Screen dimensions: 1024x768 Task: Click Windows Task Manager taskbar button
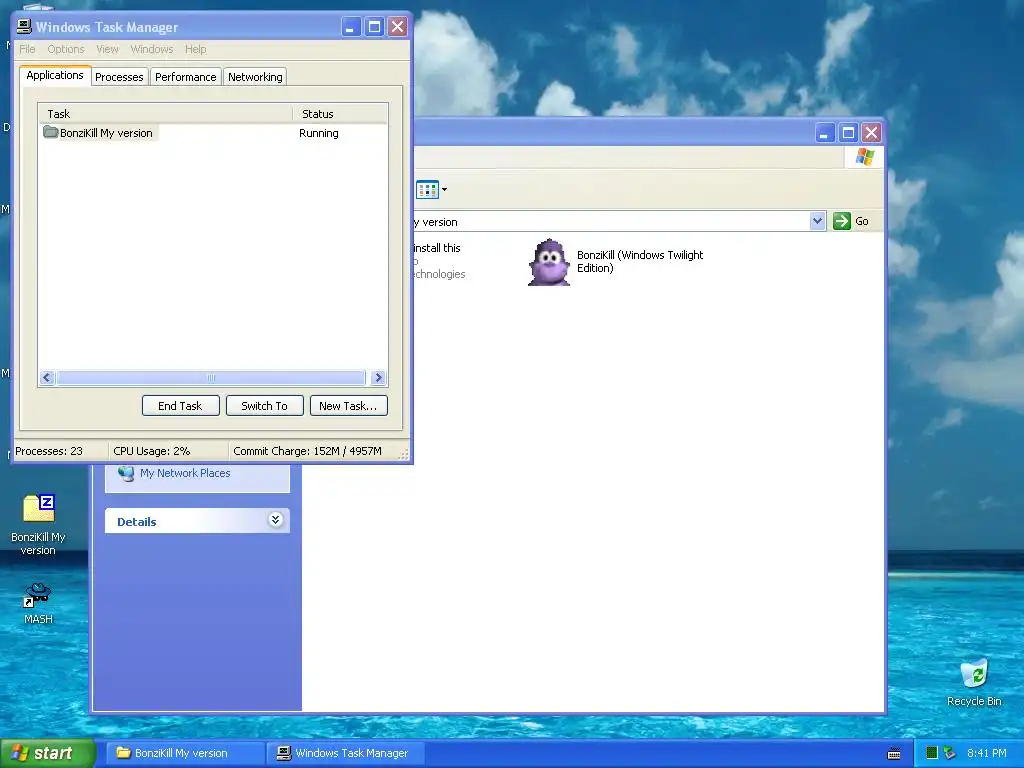click(346, 753)
